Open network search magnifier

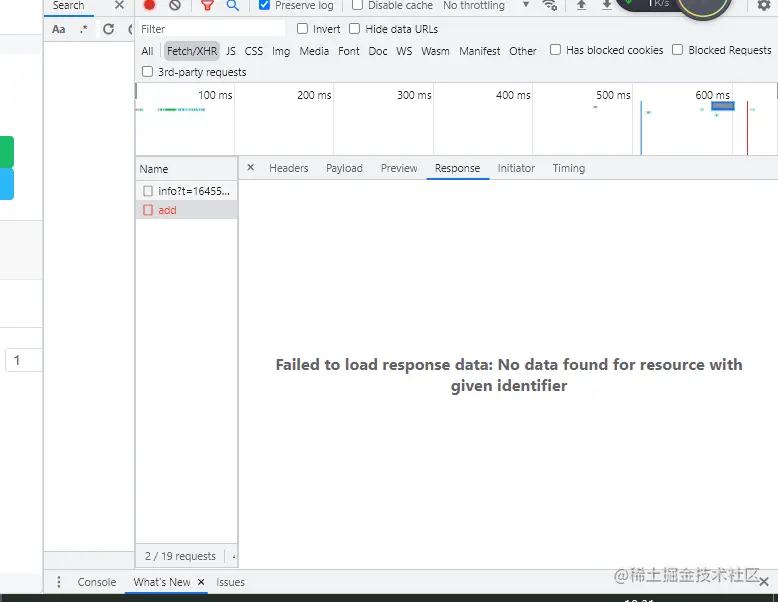pos(232,5)
